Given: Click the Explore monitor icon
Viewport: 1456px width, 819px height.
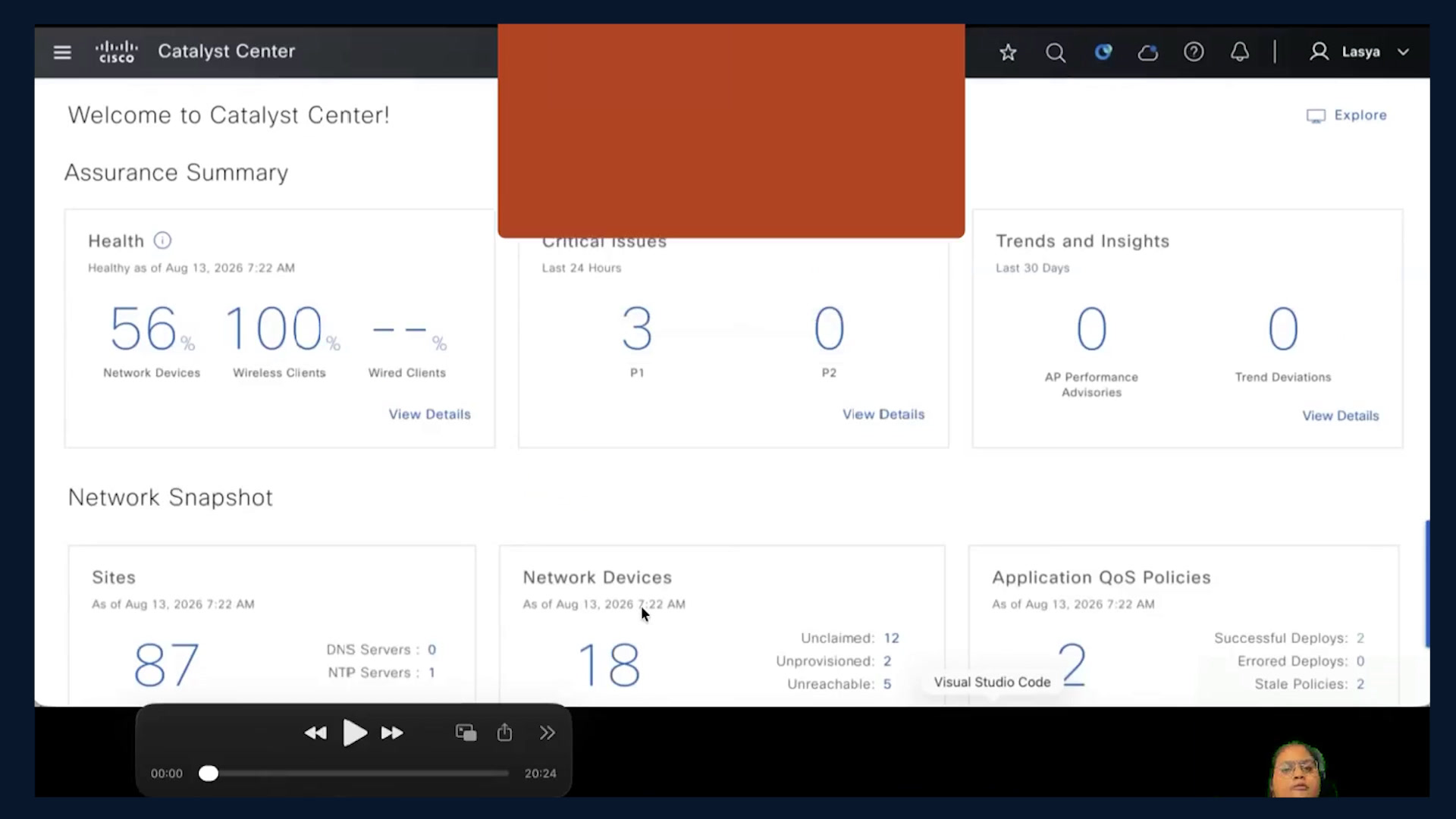Looking at the screenshot, I should [1316, 116].
